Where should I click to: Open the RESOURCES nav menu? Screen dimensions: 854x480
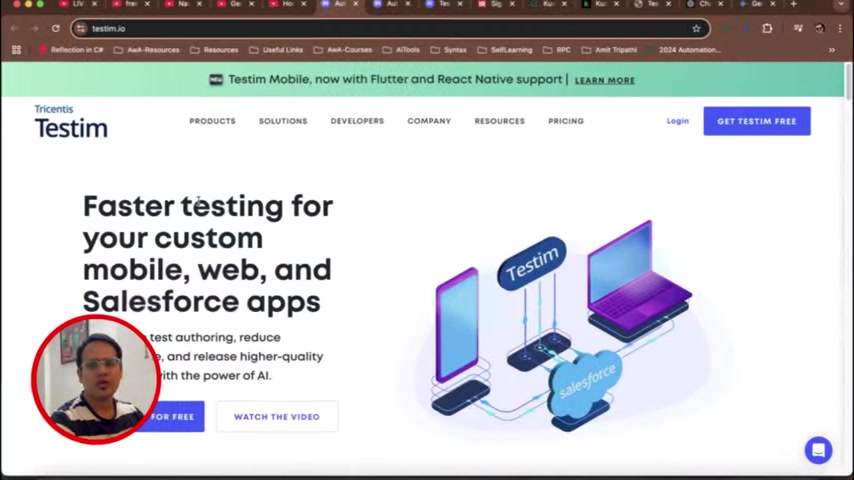point(499,121)
